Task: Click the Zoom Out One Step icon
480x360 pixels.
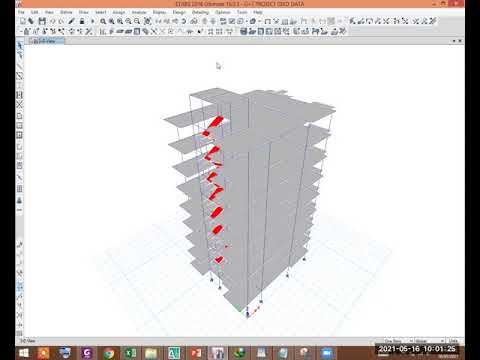Action: pos(137,21)
